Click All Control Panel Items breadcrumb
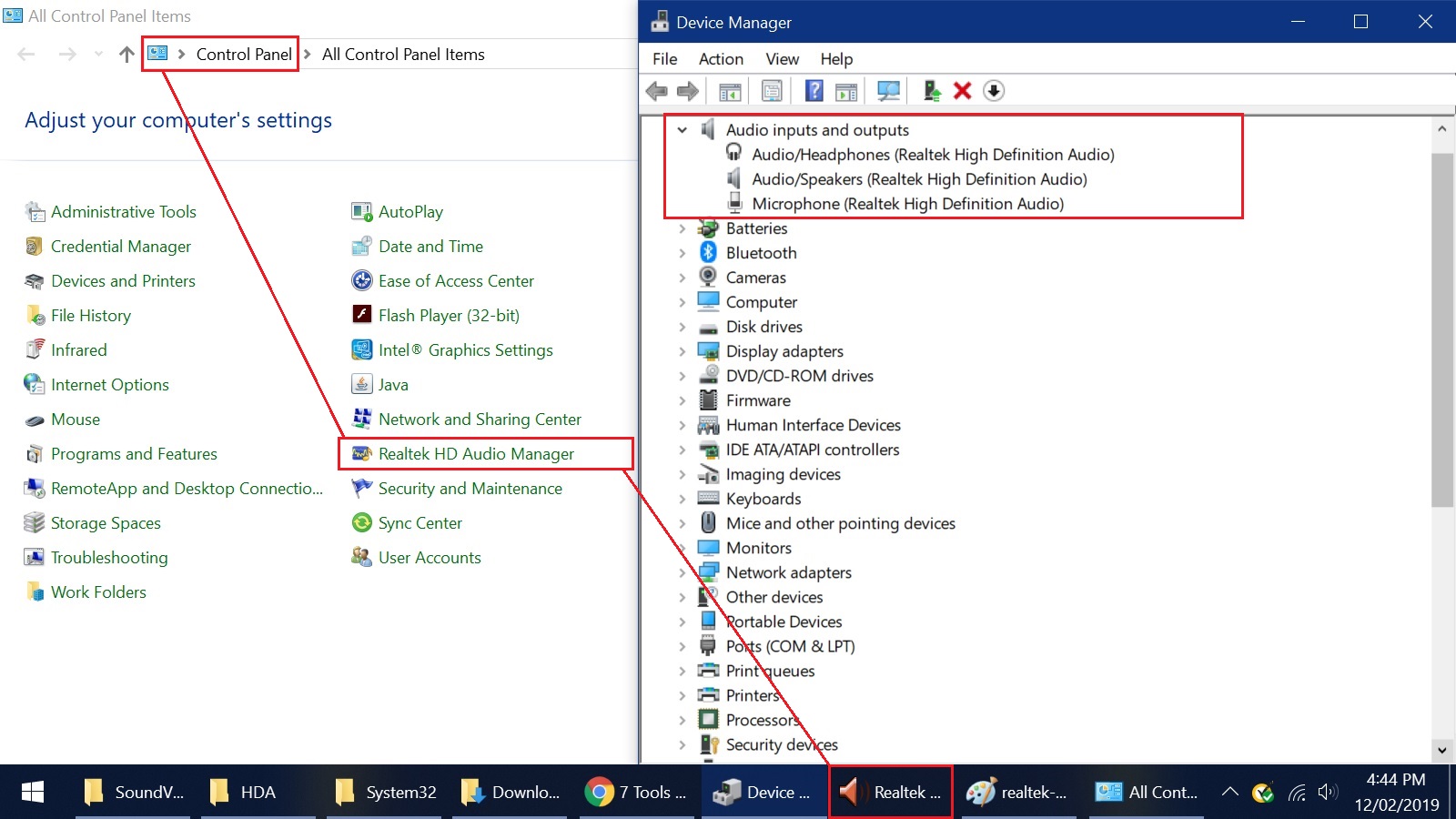This screenshot has height=819, width=1456. point(403,55)
